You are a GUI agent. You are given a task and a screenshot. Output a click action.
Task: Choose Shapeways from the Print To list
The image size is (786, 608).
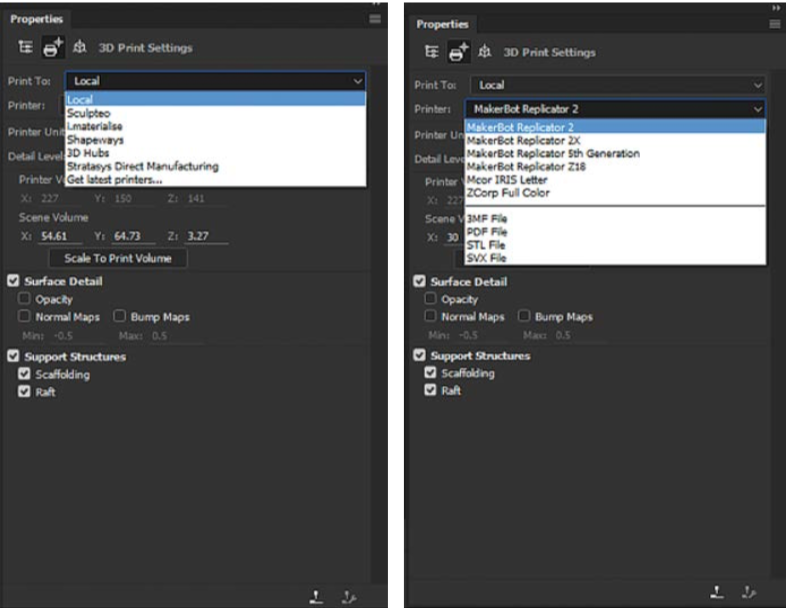pos(95,140)
